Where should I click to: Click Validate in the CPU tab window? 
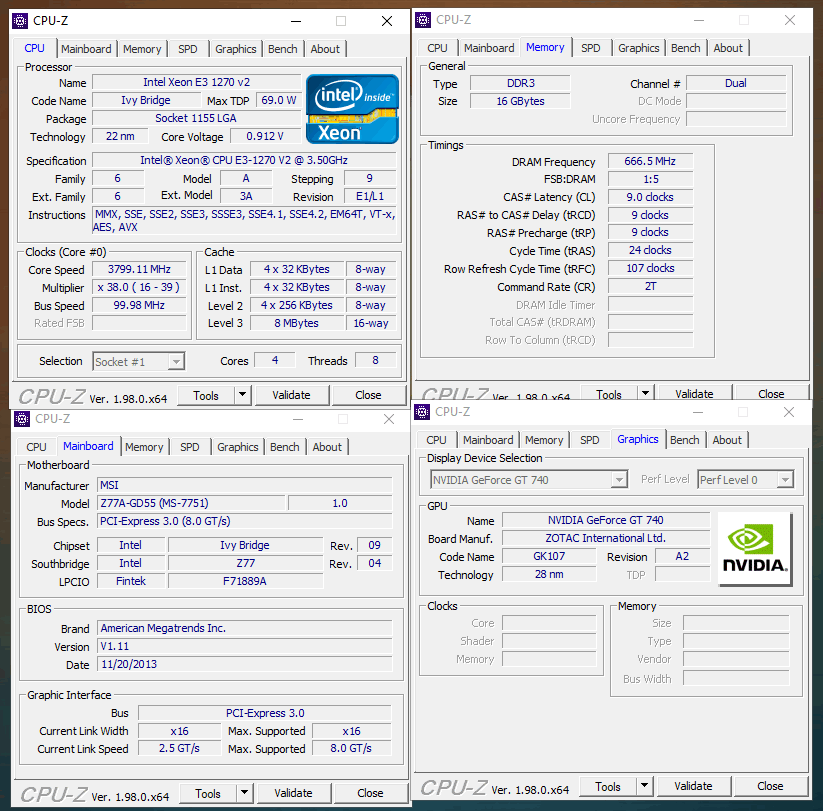click(x=291, y=395)
